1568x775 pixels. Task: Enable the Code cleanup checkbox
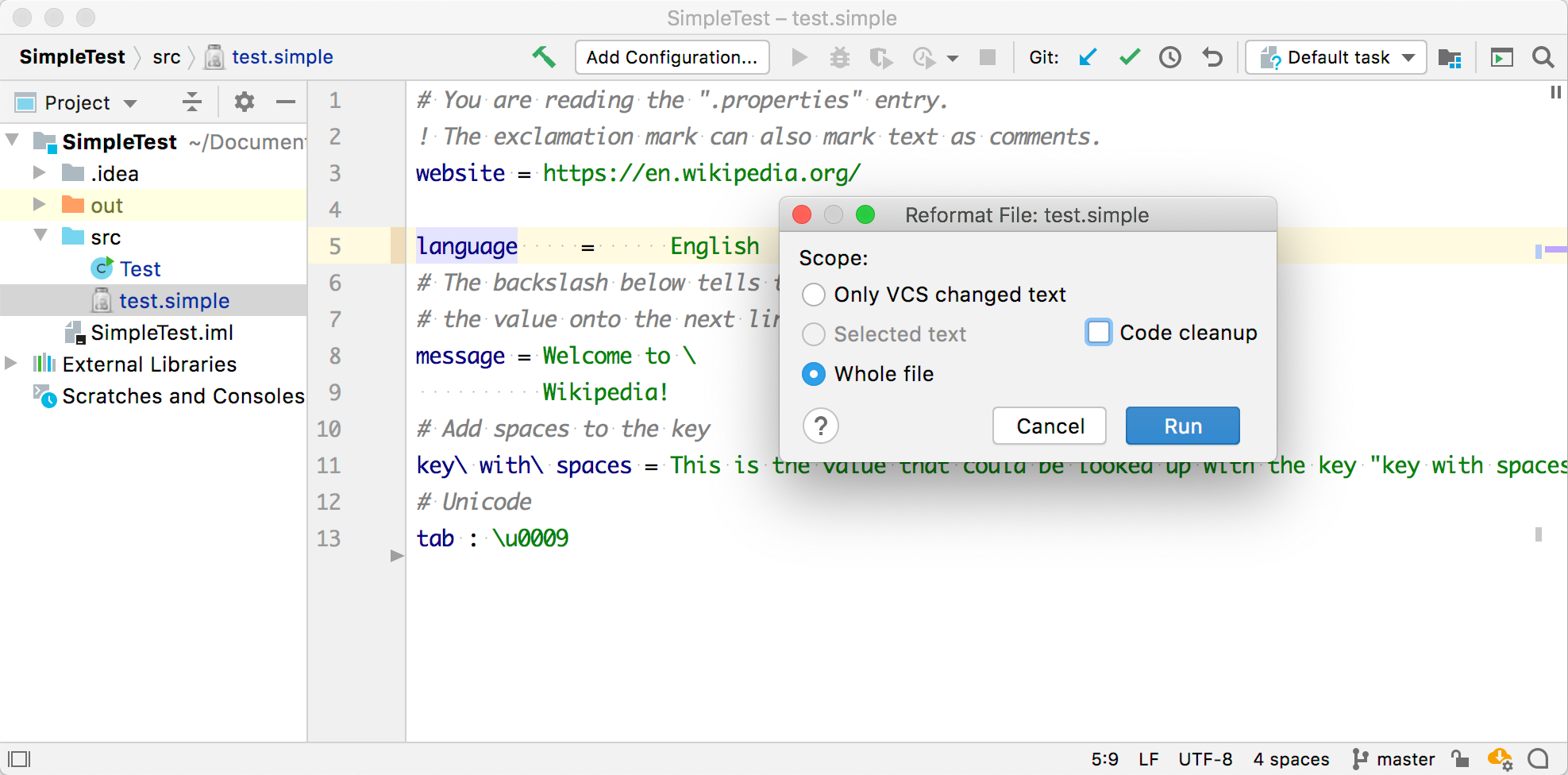(x=1099, y=332)
